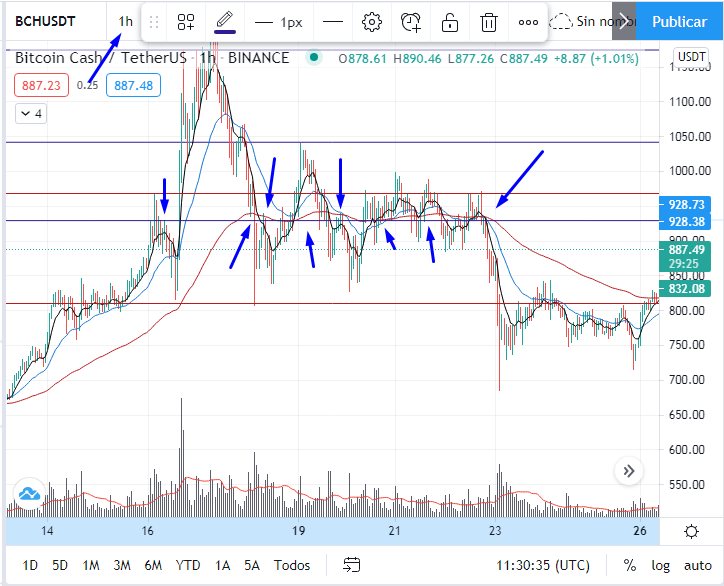Image resolution: width=724 pixels, height=586 pixels.
Task: Open more options three-dots icon
Action: click(528, 22)
